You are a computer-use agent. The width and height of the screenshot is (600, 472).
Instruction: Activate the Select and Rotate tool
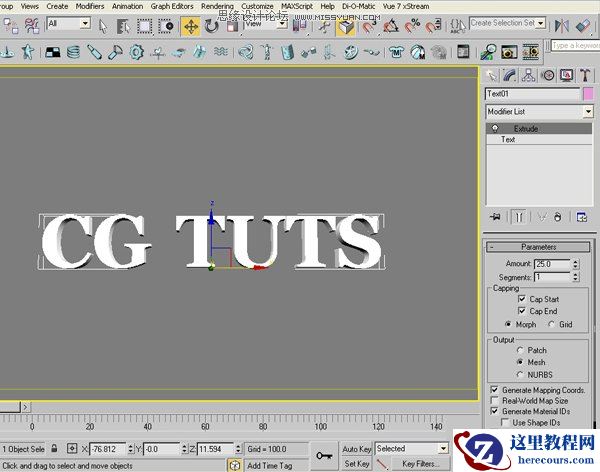click(211, 26)
